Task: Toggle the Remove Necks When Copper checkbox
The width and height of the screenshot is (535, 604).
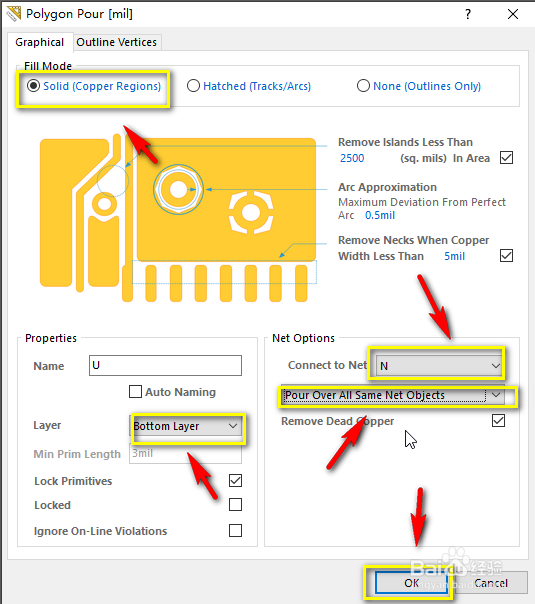Action: (x=506, y=255)
